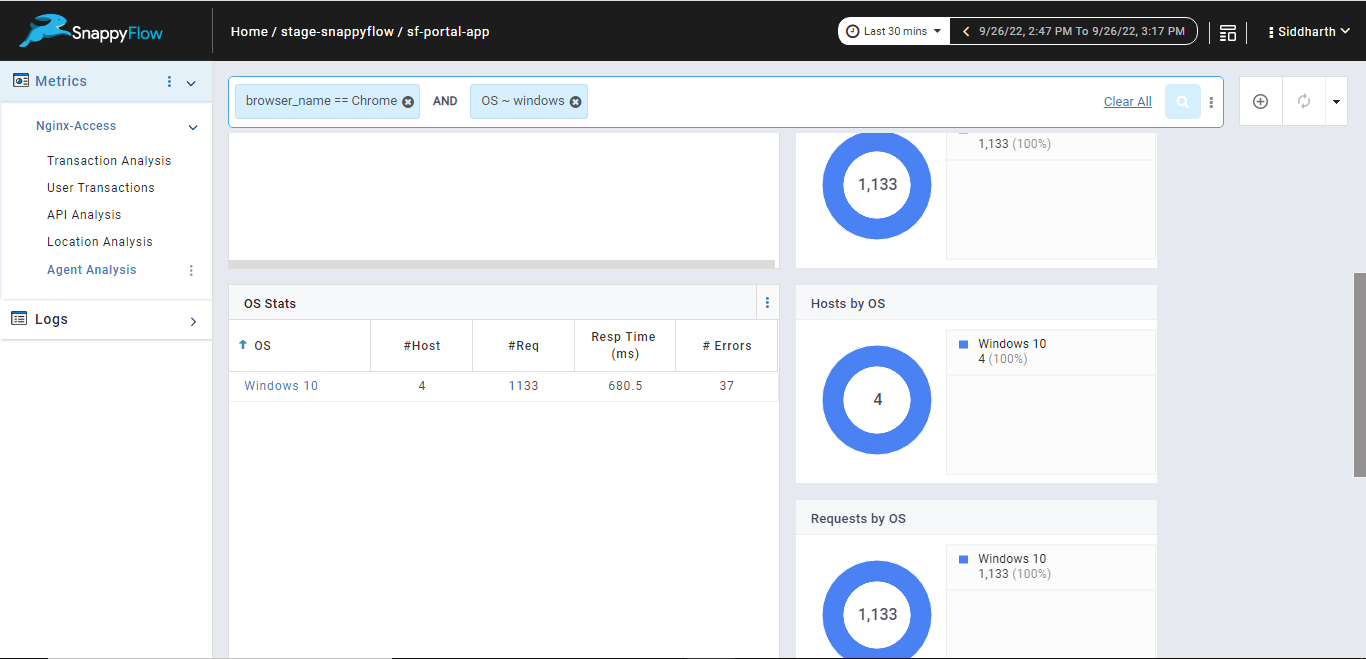This screenshot has height=659, width=1366.
Task: Open Metrics section three-dot menu
Action: click(169, 82)
